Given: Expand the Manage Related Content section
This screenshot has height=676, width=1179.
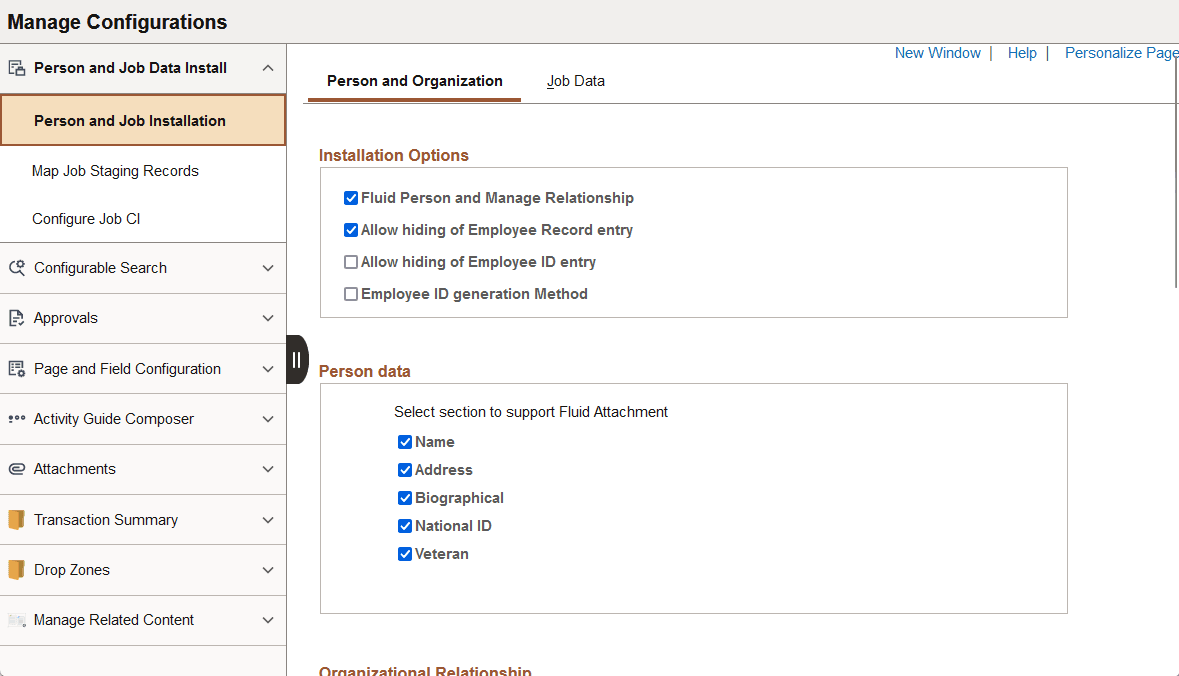Looking at the screenshot, I should tap(267, 620).
